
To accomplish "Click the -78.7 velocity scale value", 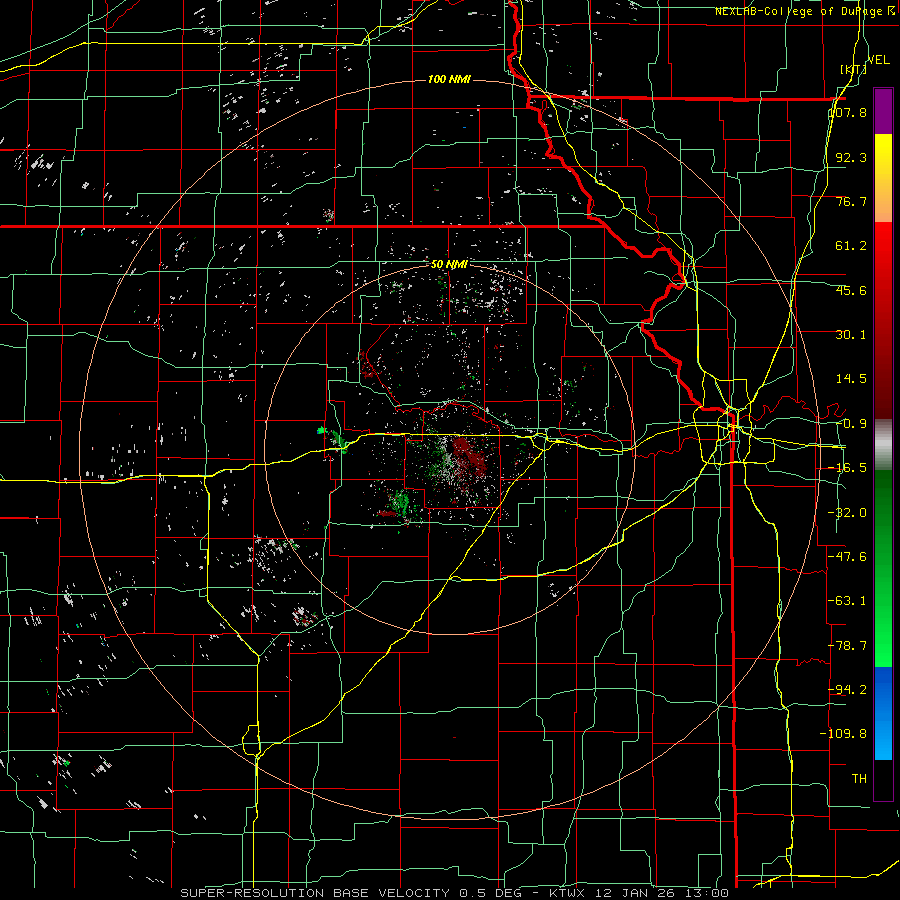I will pos(847,646).
